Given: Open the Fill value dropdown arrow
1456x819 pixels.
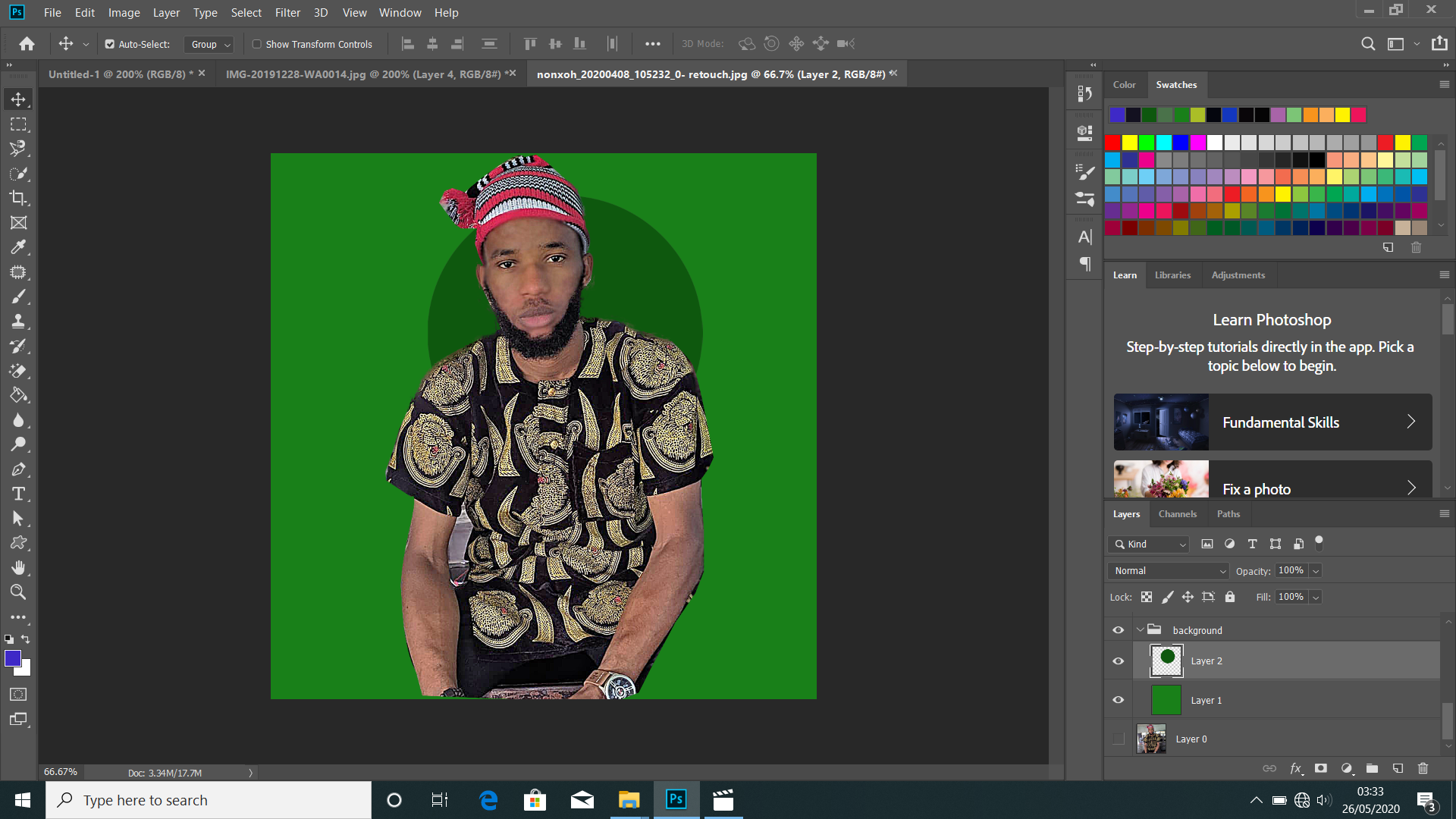Looking at the screenshot, I should click(1316, 598).
